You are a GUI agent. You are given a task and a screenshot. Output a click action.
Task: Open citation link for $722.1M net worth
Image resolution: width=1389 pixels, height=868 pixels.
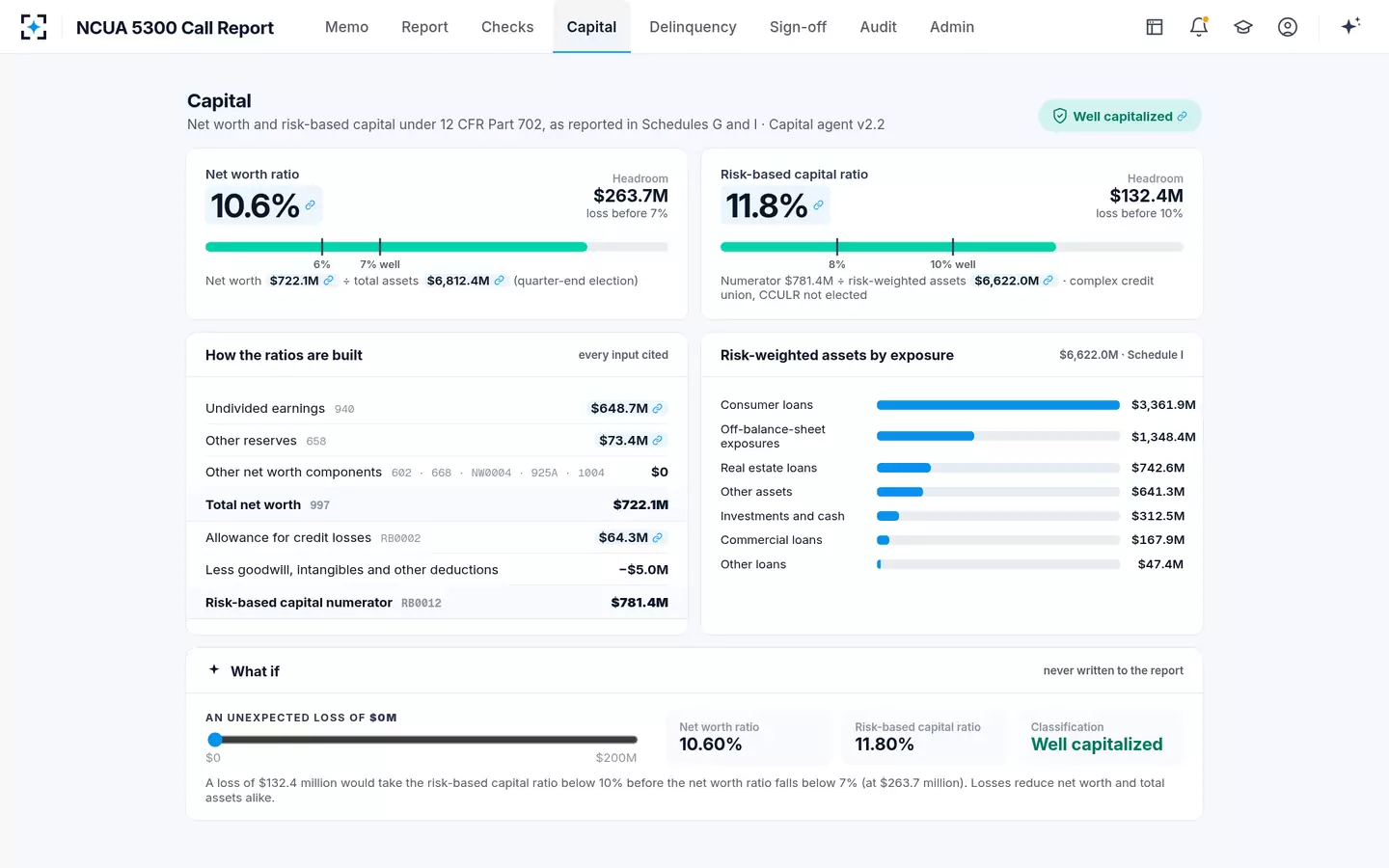pyautogui.click(x=328, y=281)
